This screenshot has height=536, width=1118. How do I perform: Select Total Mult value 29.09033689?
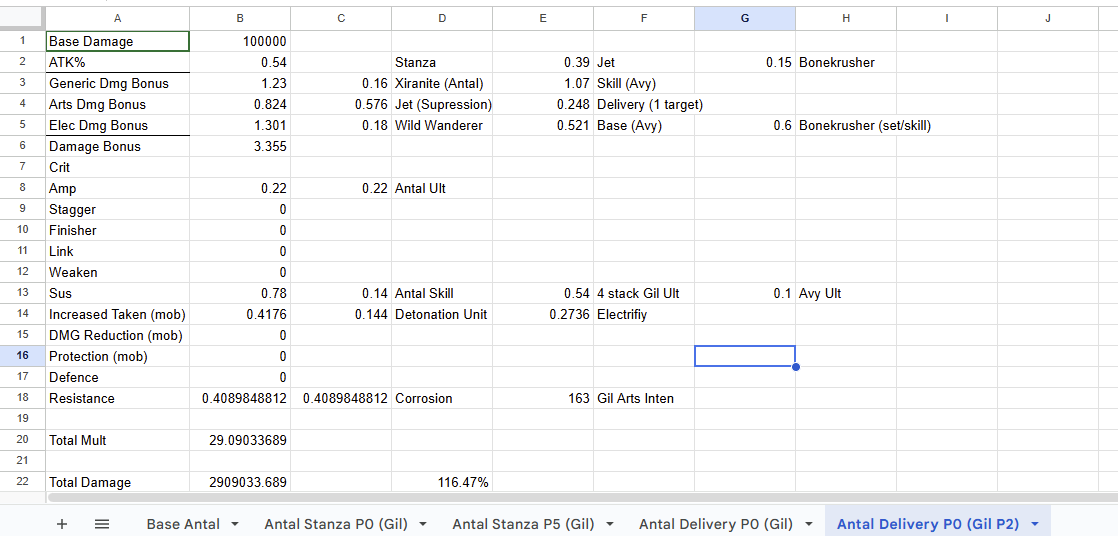240,440
